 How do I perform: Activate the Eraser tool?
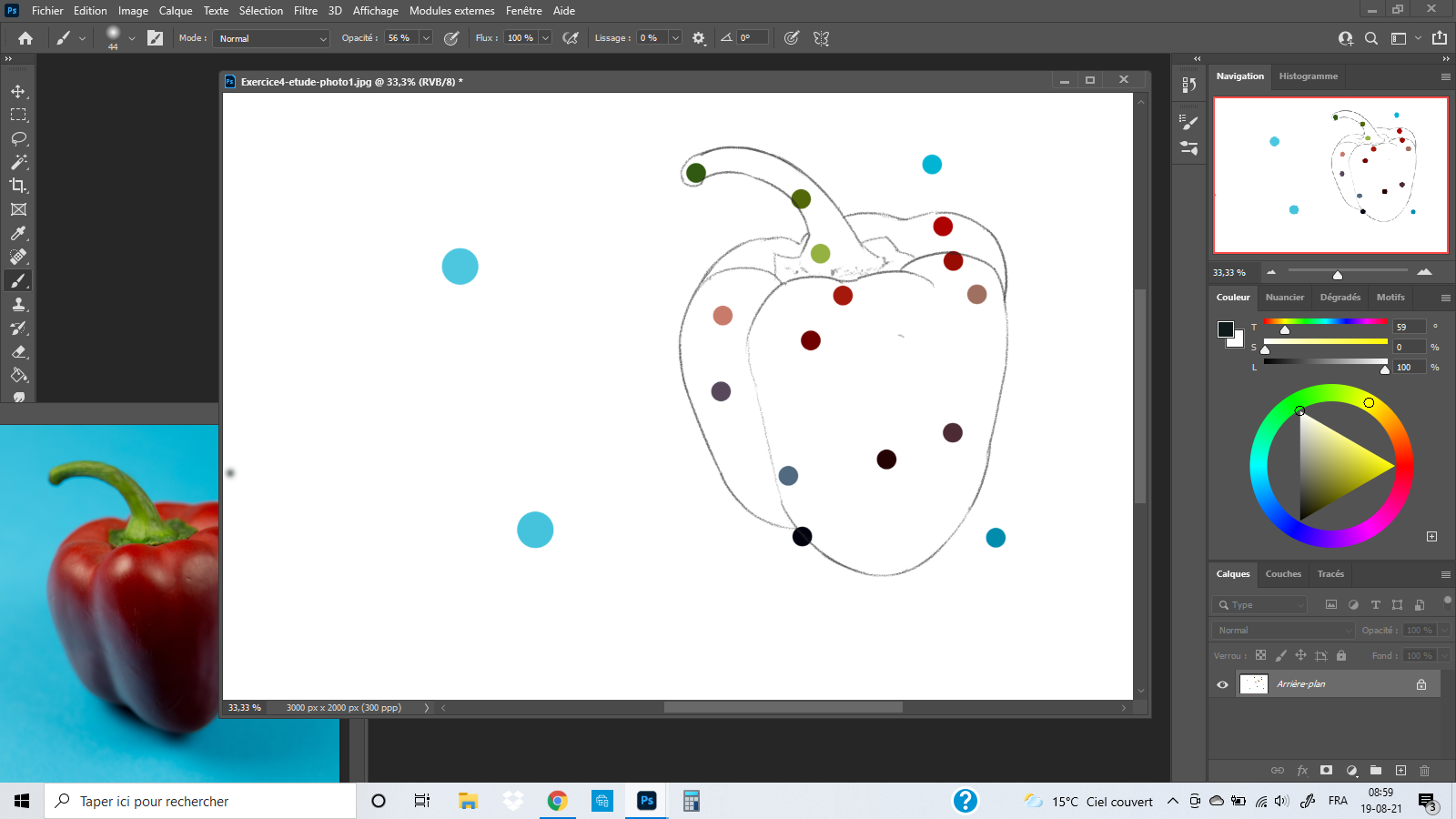[18, 352]
